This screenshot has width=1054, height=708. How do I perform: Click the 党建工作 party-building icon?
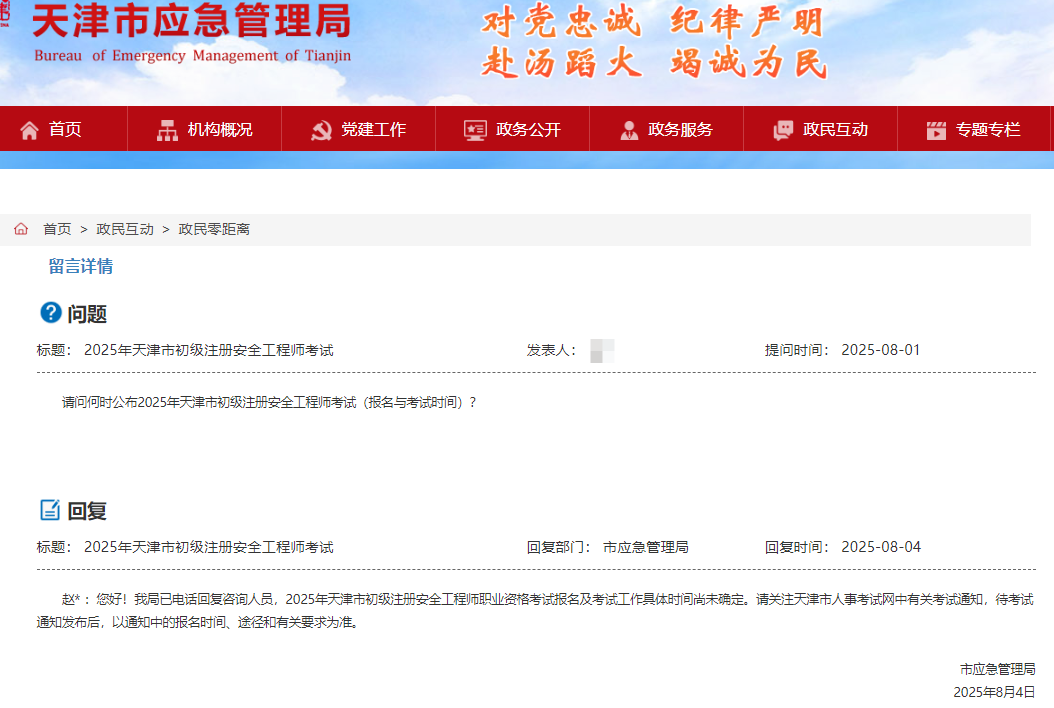(322, 128)
